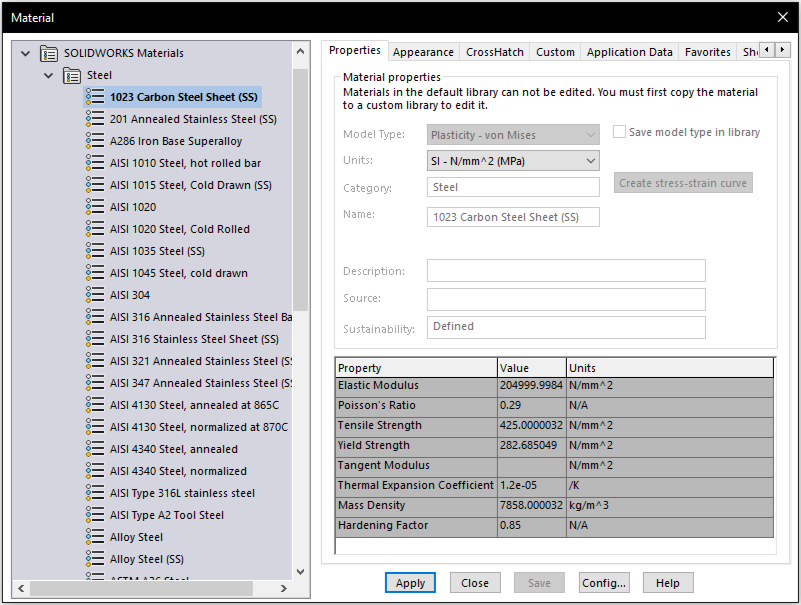This screenshot has width=801, height=605.
Task: Click the tree vertical scrollbar up arrow
Action: click(x=300, y=51)
